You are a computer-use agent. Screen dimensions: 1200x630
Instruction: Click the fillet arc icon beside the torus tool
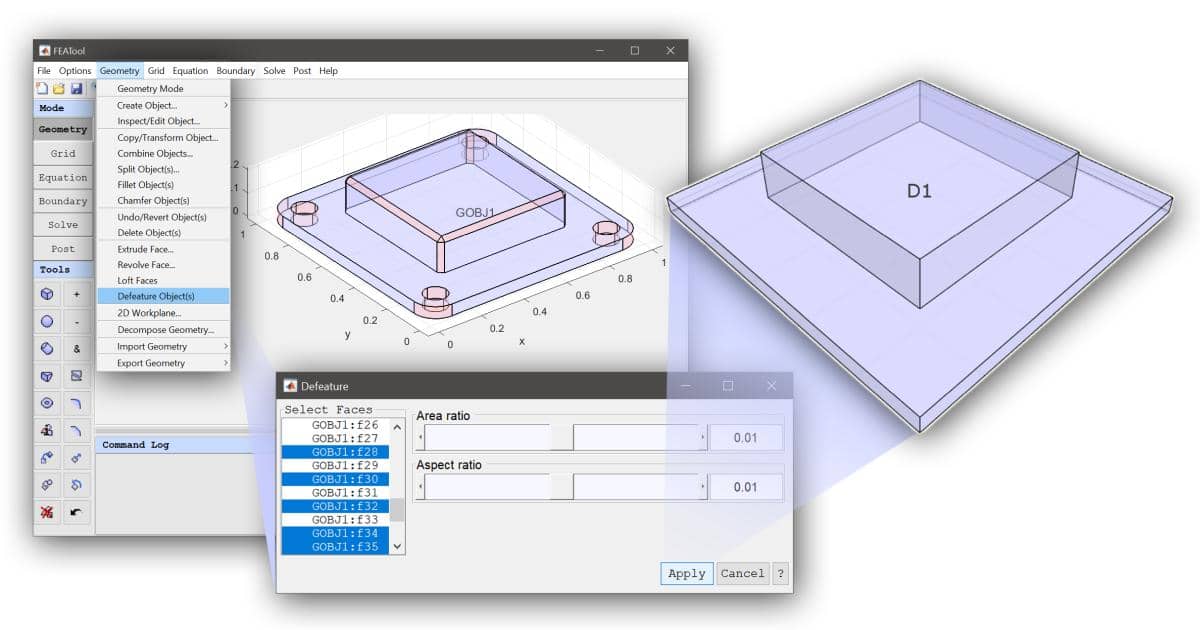(x=77, y=403)
